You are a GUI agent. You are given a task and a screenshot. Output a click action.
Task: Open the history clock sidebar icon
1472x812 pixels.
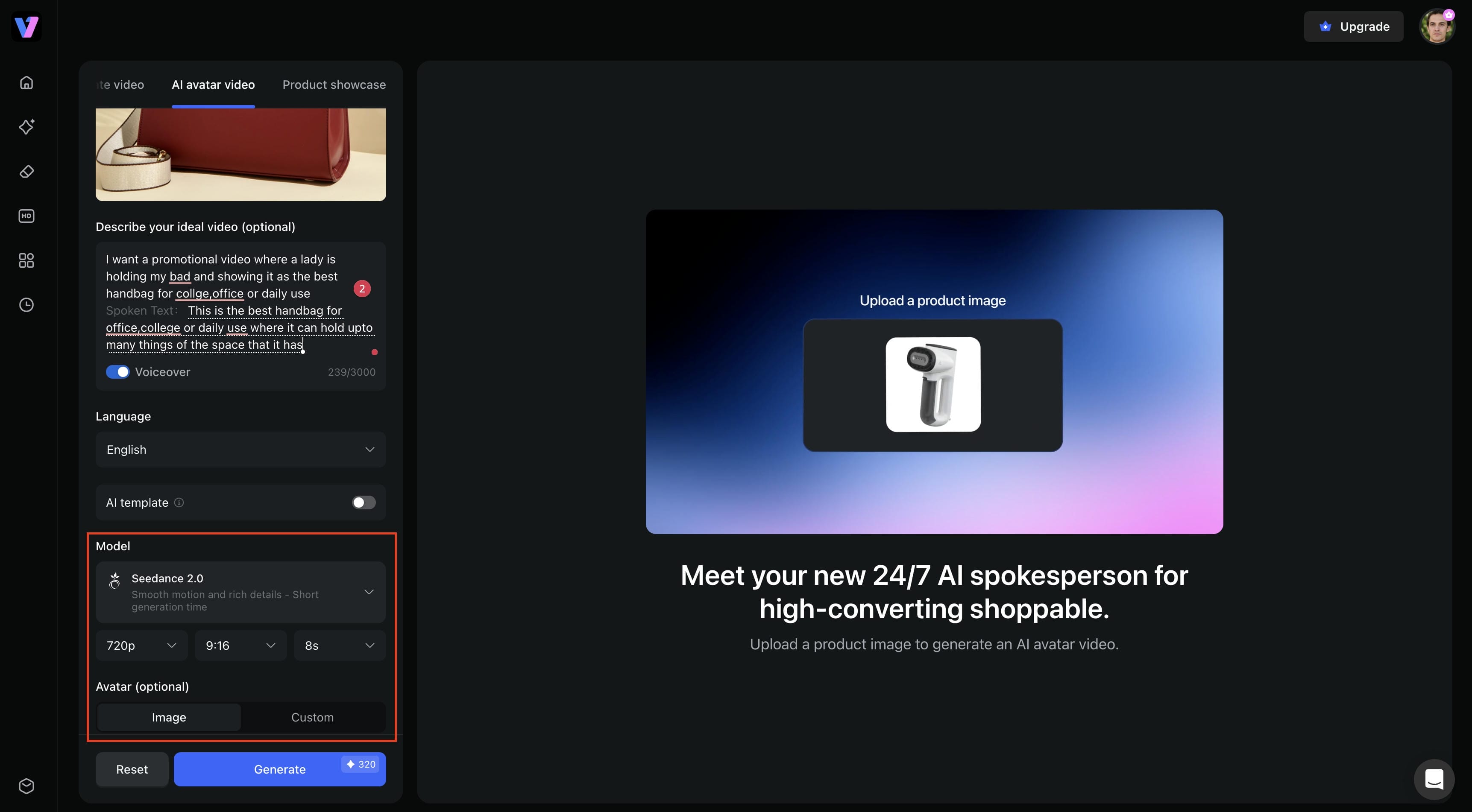(26, 305)
